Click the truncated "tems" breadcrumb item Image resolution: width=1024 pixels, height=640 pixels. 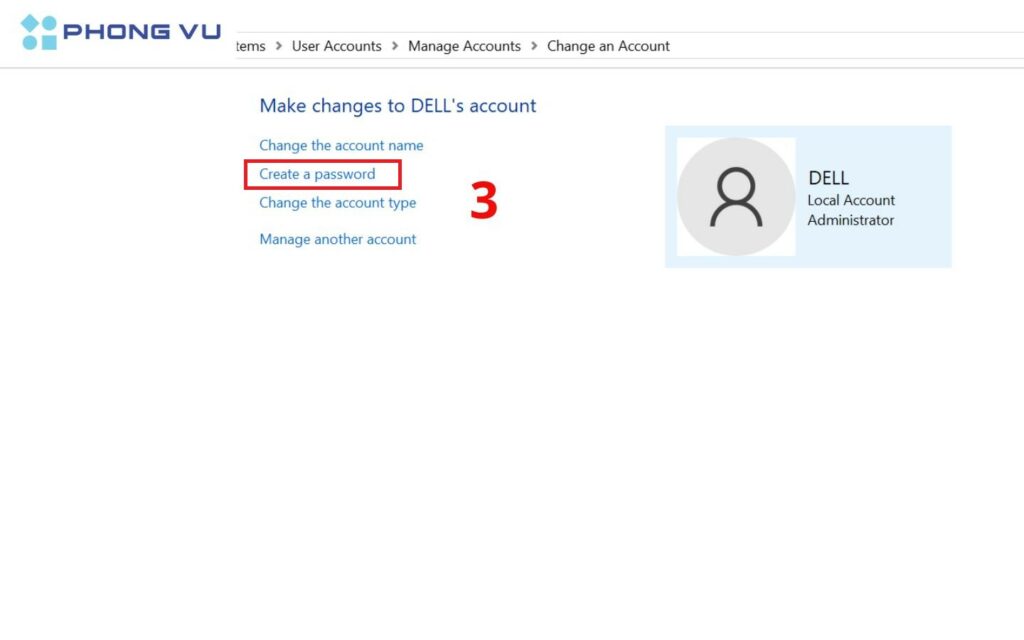pyautogui.click(x=250, y=46)
